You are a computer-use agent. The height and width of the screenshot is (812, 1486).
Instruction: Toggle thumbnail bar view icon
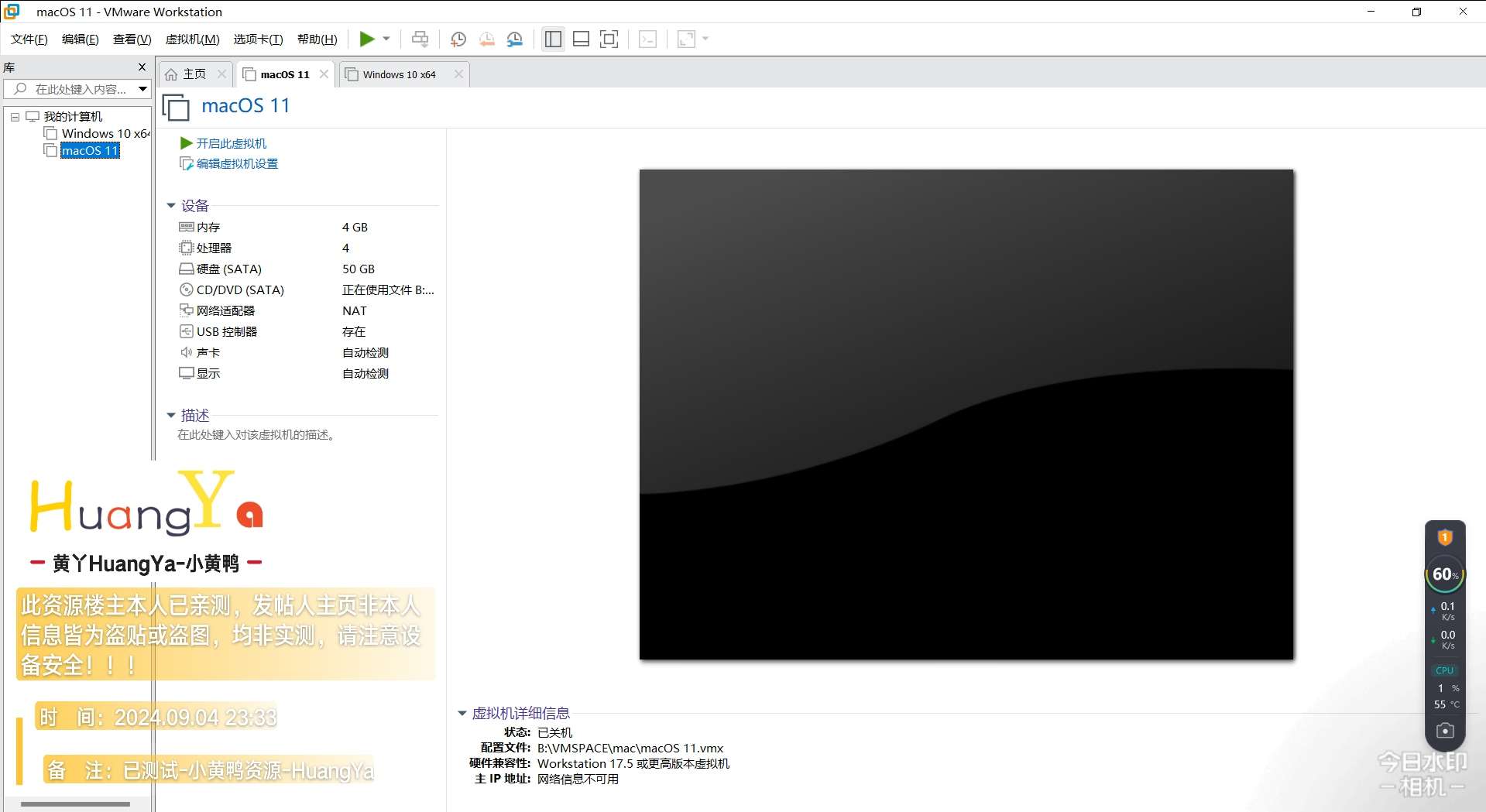point(582,39)
